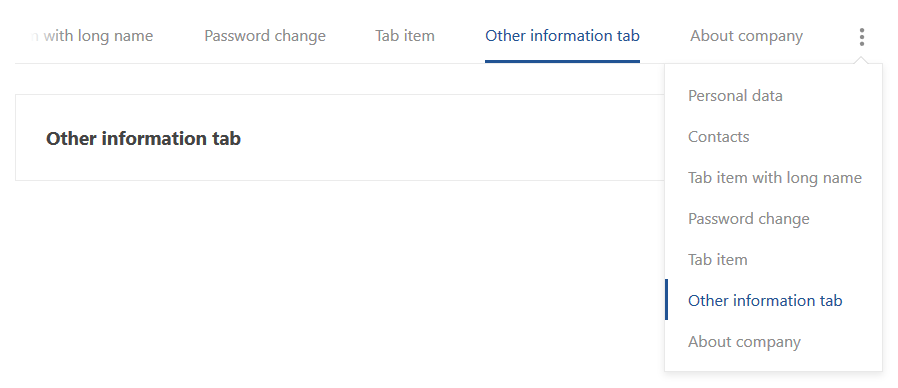Image resolution: width=898 pixels, height=388 pixels.
Task: Click empty tab strip space before the three-dot icon
Action: [x=829, y=36]
